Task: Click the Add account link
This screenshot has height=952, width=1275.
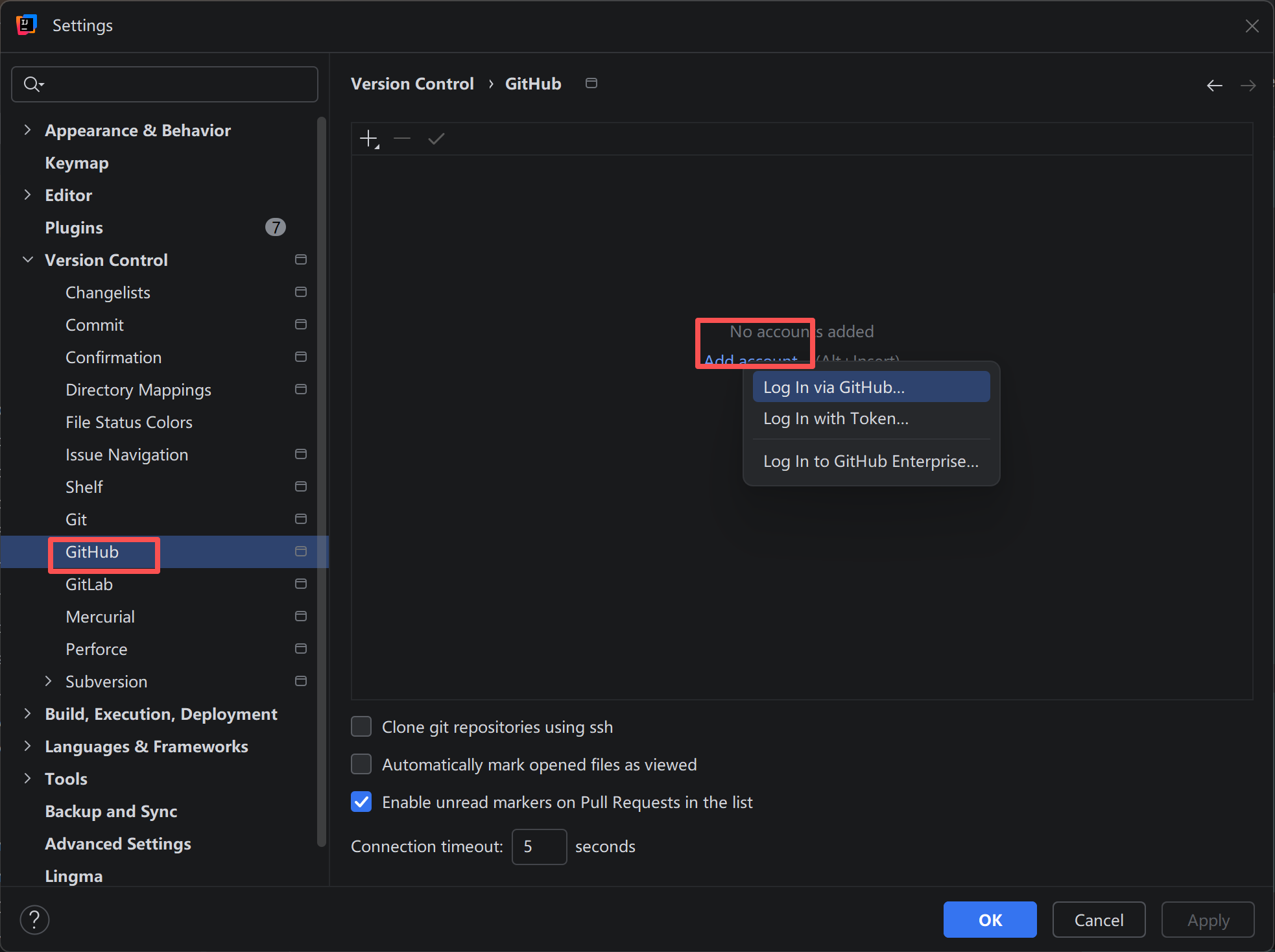Action: click(750, 361)
